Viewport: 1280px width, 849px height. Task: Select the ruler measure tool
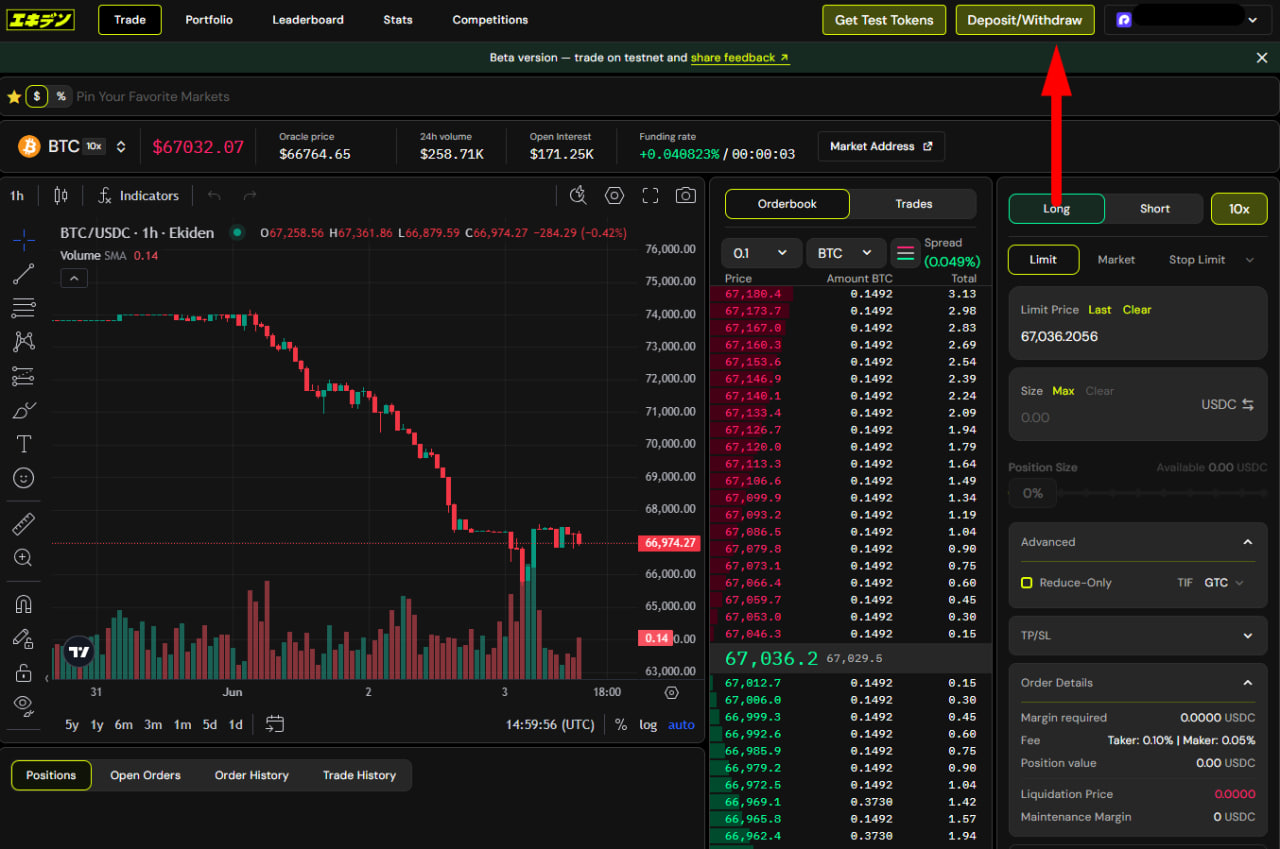pos(24,523)
